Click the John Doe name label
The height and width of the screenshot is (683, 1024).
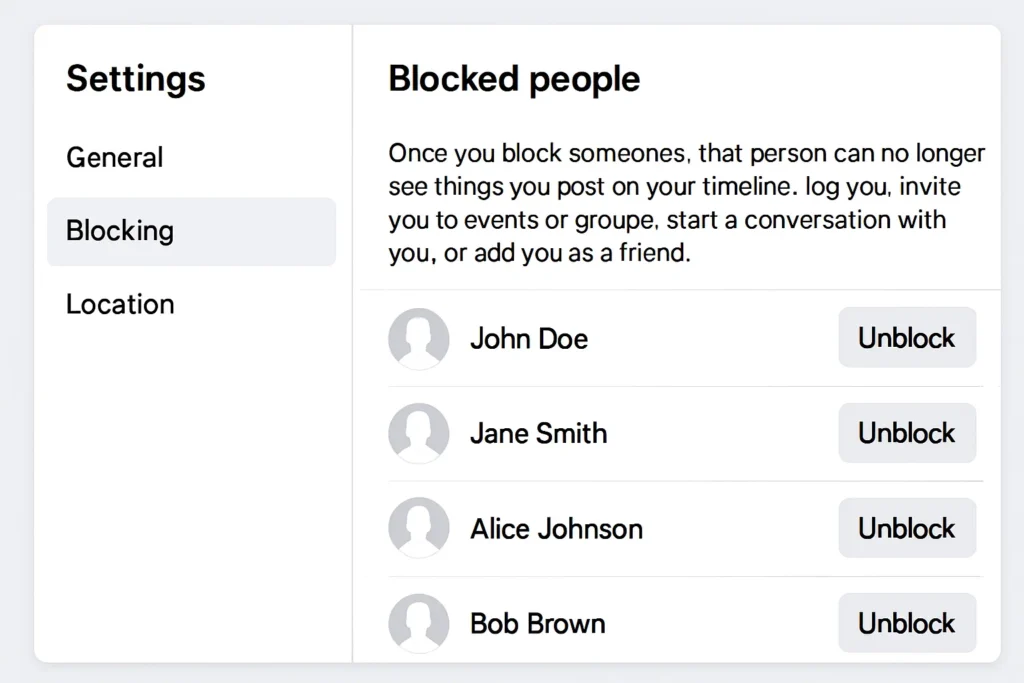coord(529,338)
